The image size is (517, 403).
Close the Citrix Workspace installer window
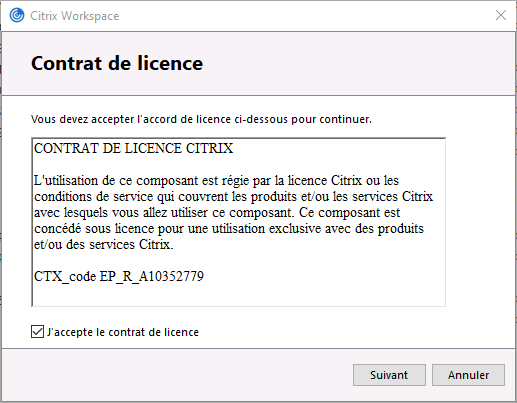(x=501, y=15)
